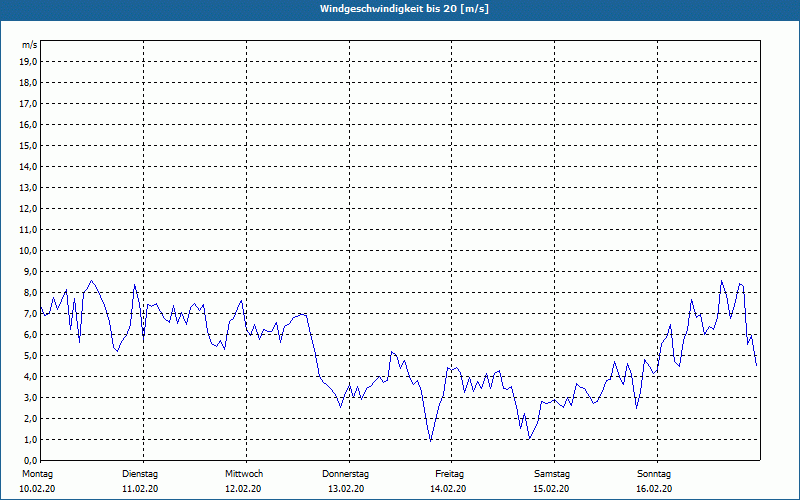
Task: Click the Freitag day label
Action: coord(449,474)
